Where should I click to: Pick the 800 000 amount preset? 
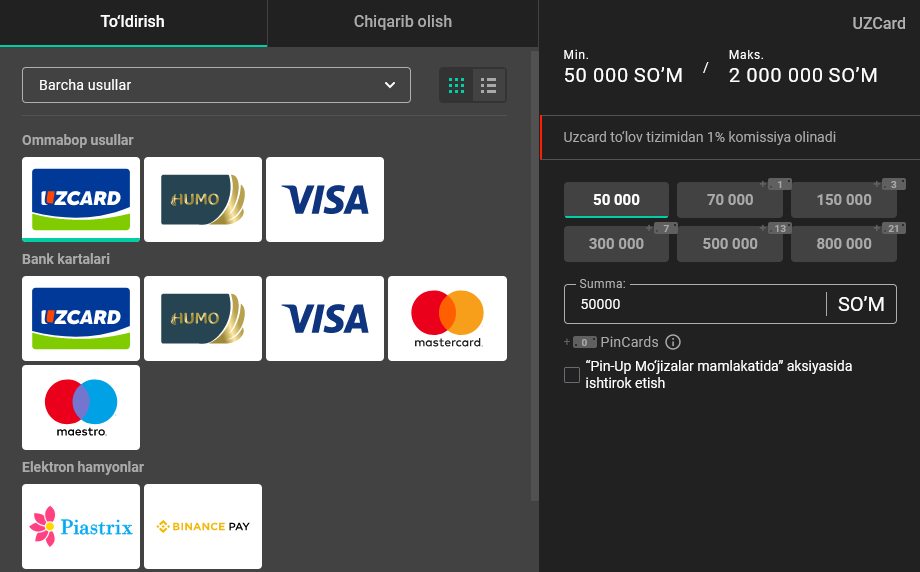tap(844, 244)
